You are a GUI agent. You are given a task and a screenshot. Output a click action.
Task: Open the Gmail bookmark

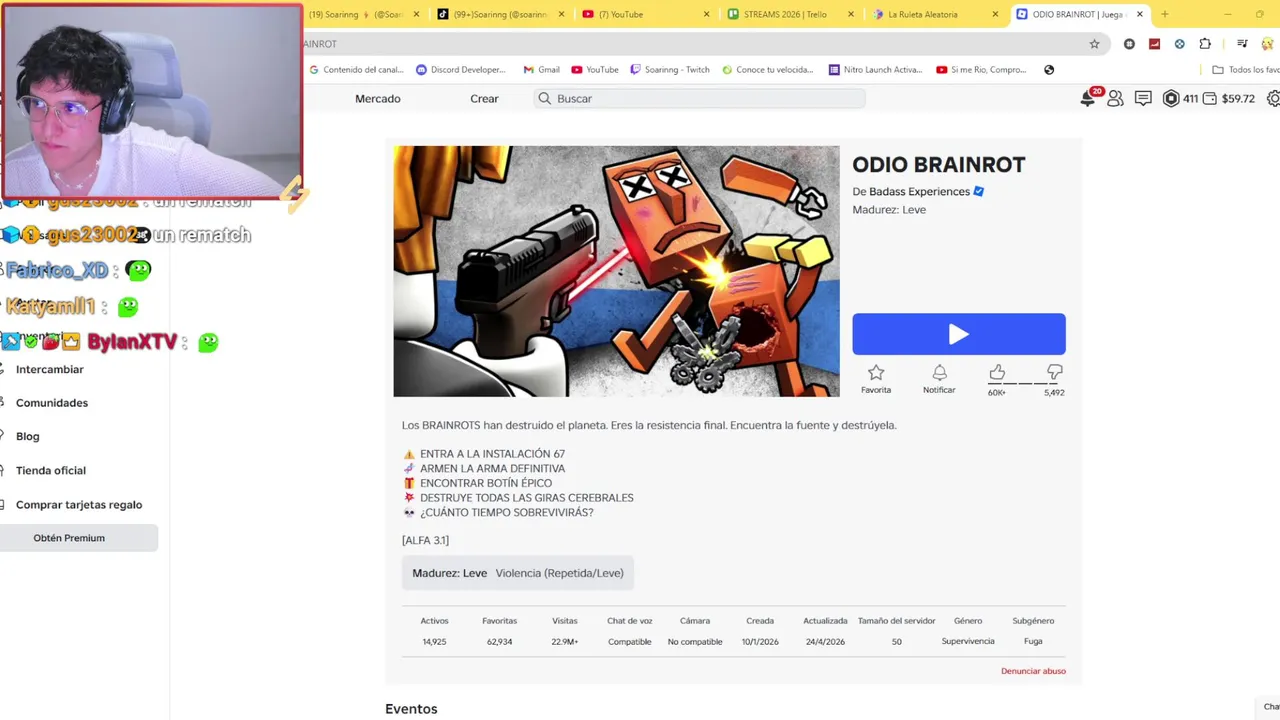541,70
